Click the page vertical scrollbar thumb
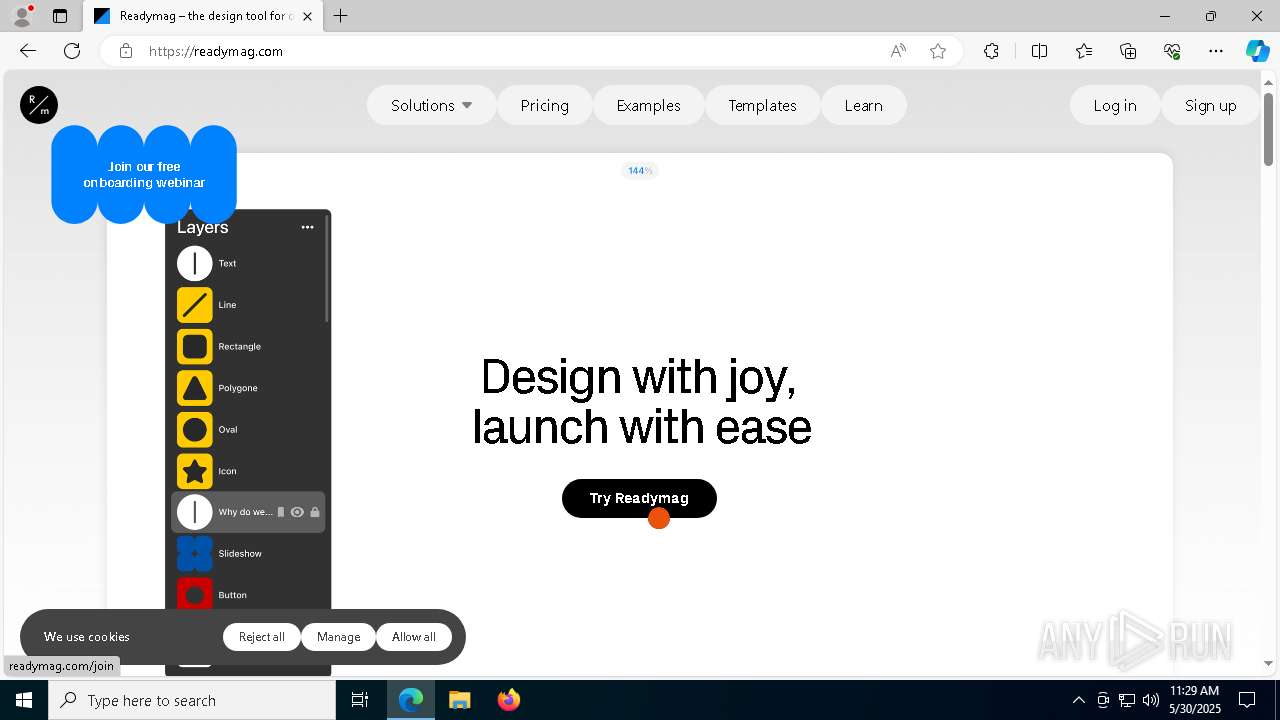This screenshot has width=1280, height=720. 1268,129
